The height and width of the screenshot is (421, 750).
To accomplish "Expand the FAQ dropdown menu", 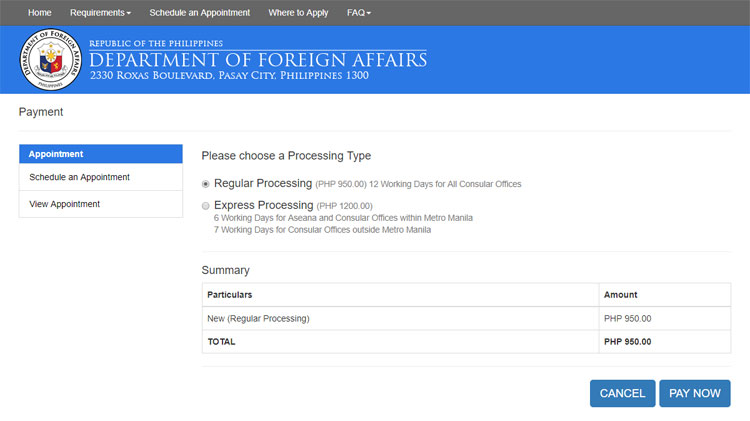I will pyautogui.click(x=359, y=13).
